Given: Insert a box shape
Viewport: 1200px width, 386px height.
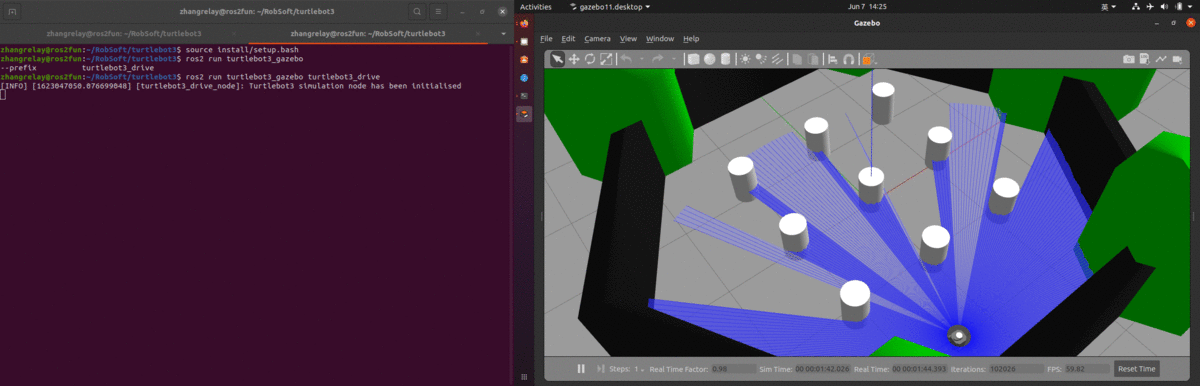Looking at the screenshot, I should [x=693, y=59].
